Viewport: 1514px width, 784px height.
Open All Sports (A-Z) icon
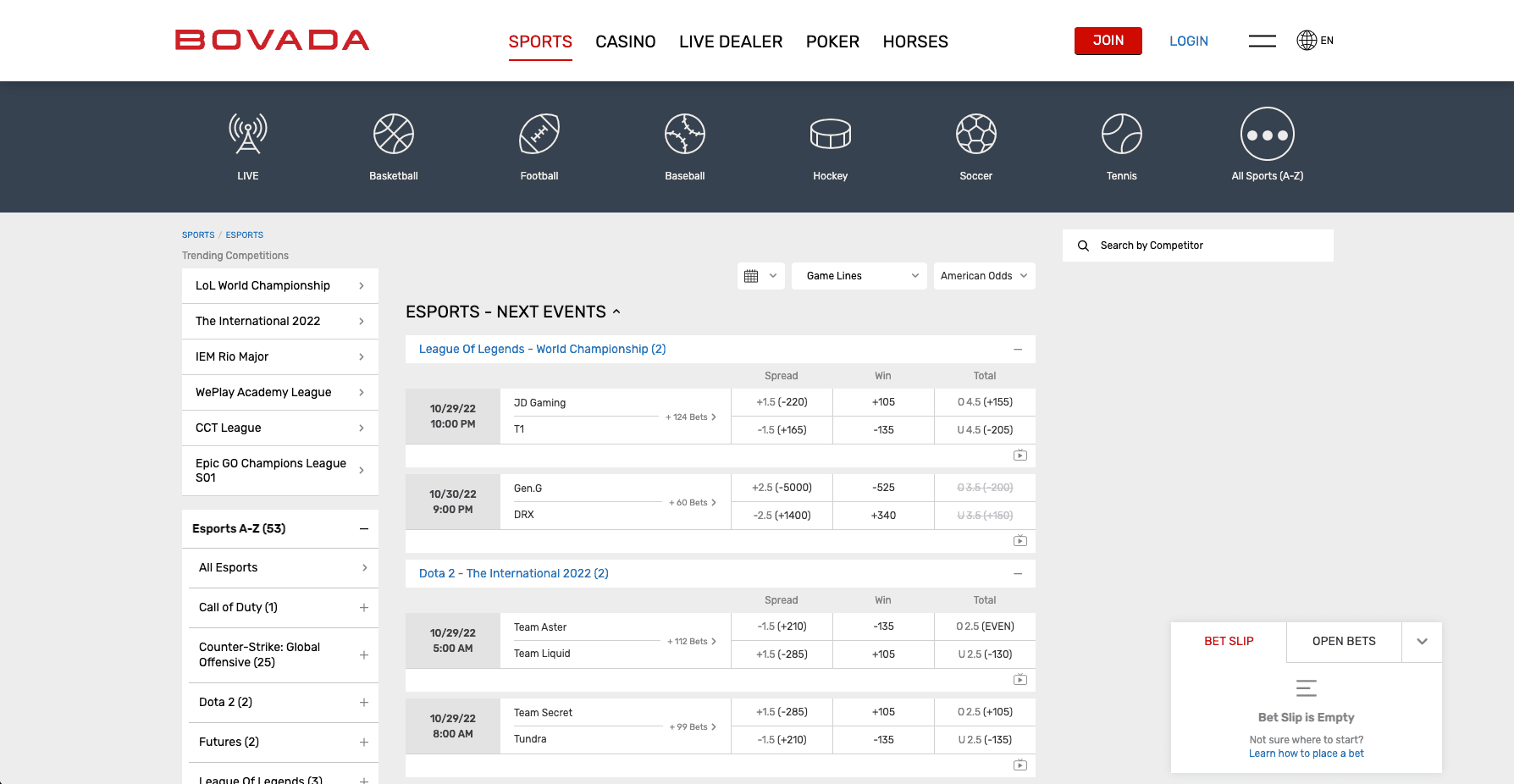click(1268, 134)
